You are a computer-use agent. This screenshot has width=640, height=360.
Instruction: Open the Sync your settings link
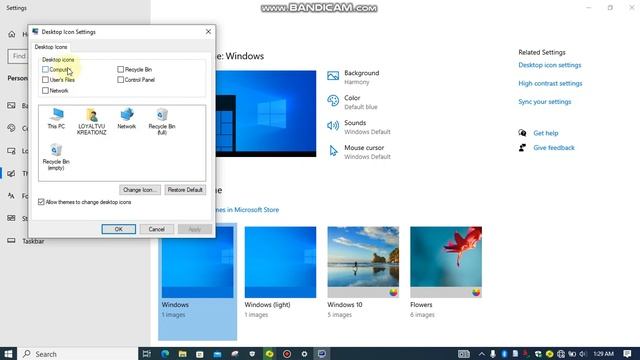click(544, 102)
